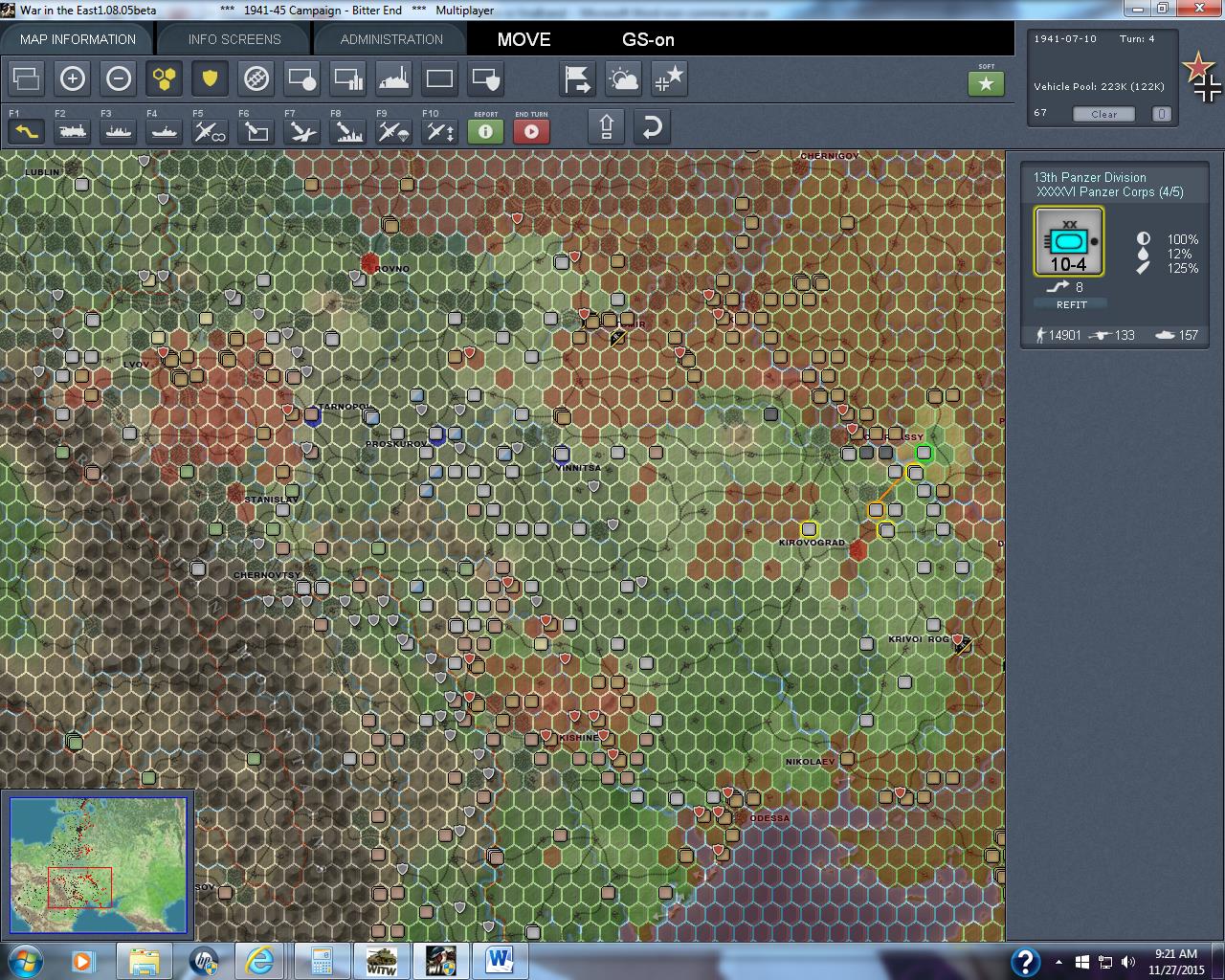Select F4 amphibious transport mode
This screenshot has height=980, width=1225.
tap(165, 131)
